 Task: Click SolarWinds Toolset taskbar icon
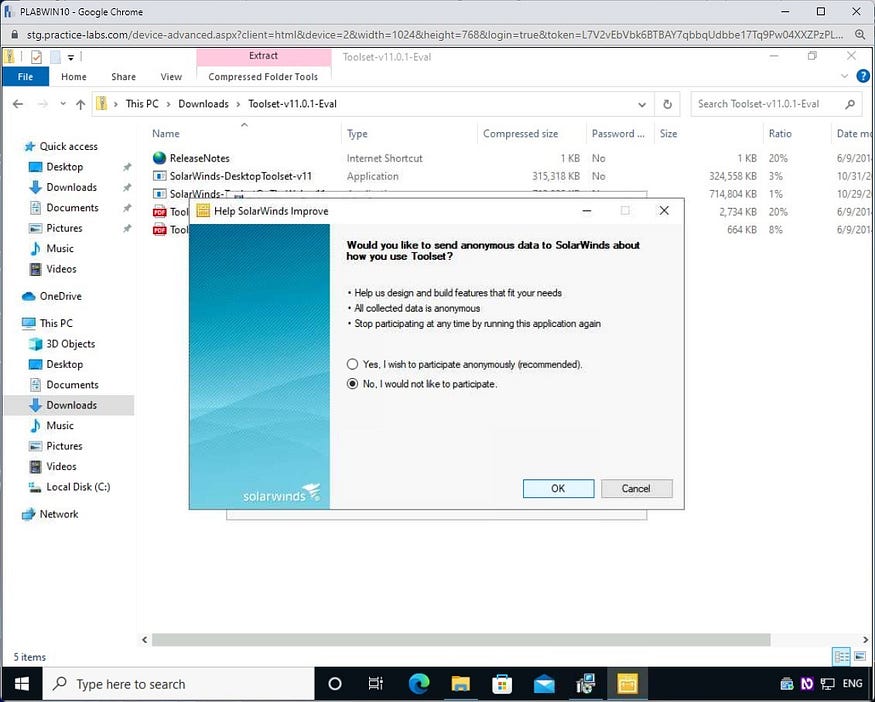[x=627, y=684]
